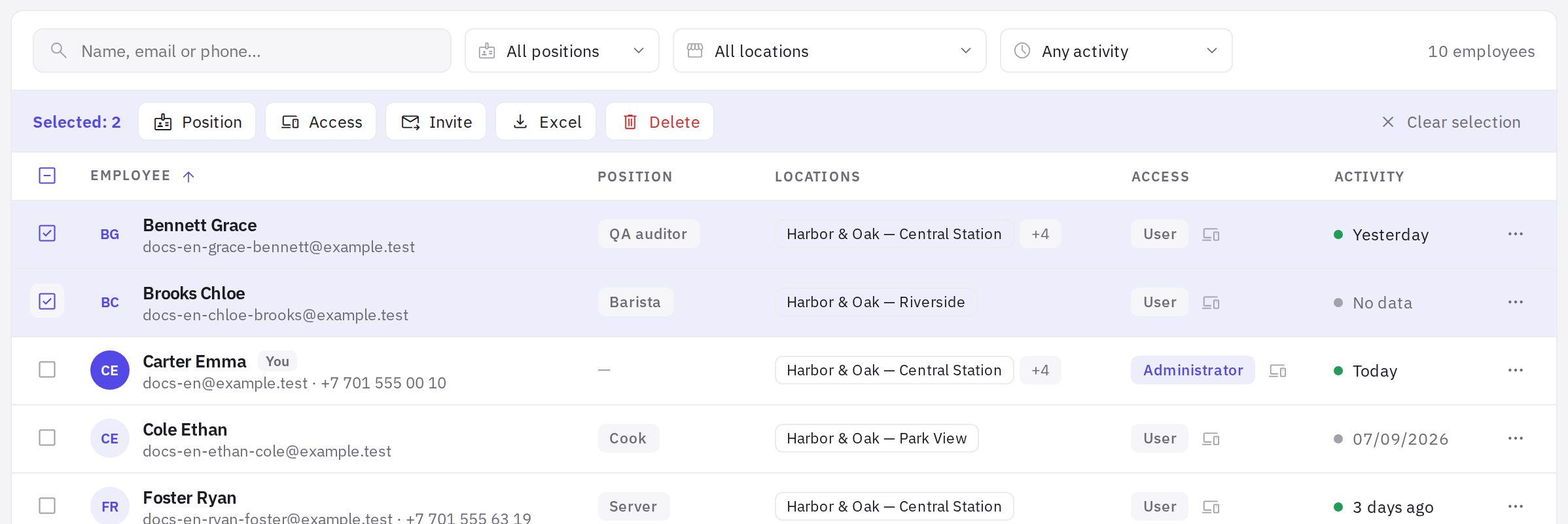Image resolution: width=1568 pixels, height=524 pixels.
Task: Click device access icon beside Administrator badge
Action: coord(1277,371)
